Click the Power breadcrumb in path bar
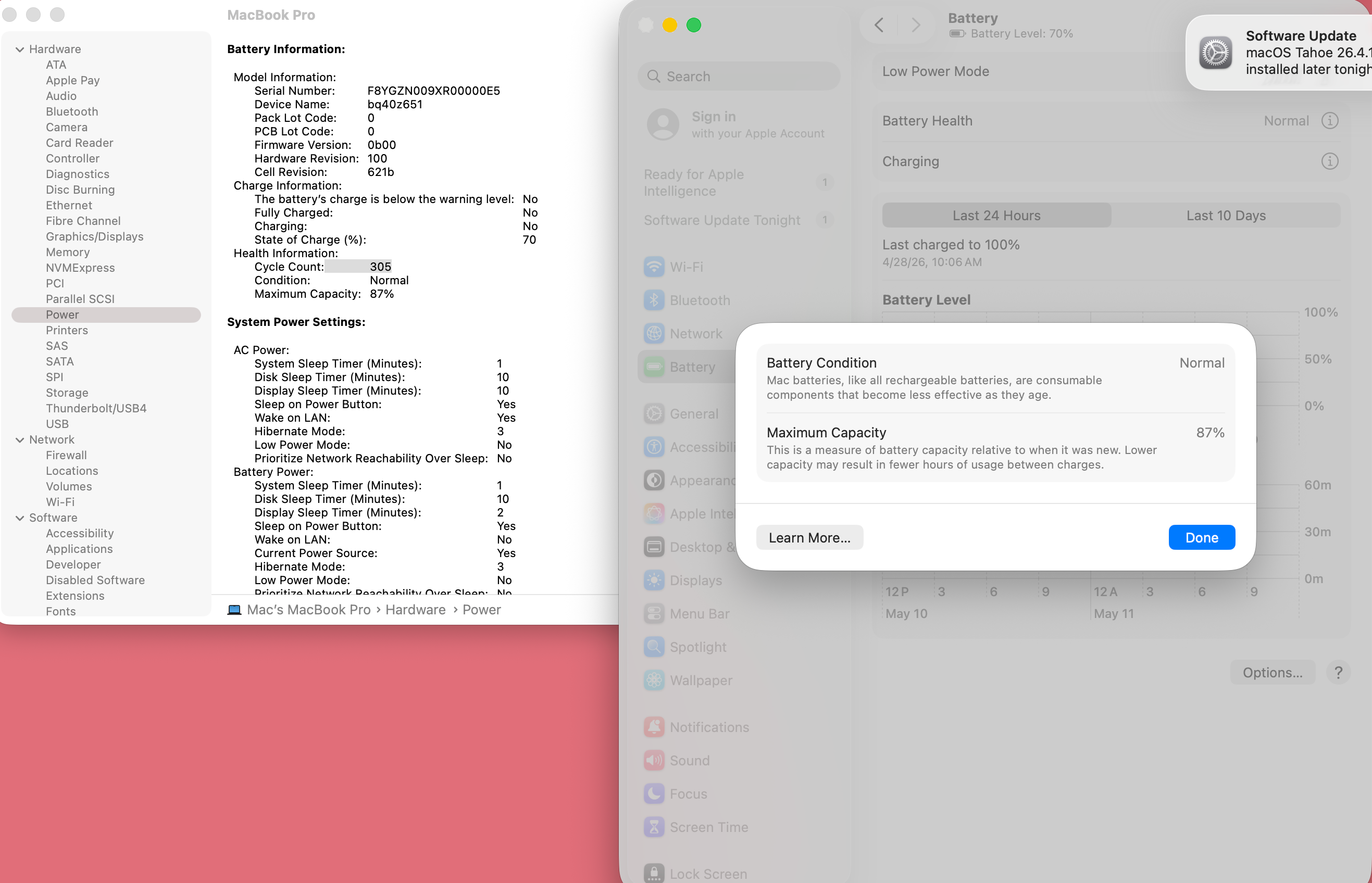 (481, 610)
